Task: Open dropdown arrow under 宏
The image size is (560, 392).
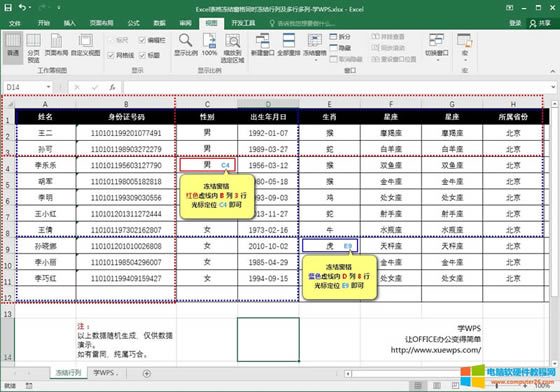Action: pos(465,60)
